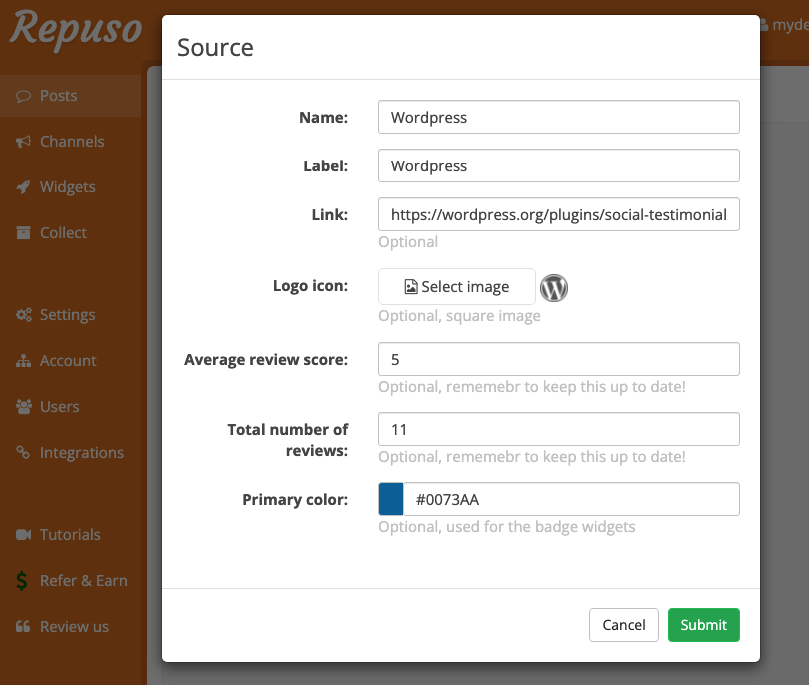Open the Widgets section
This screenshot has height=685, width=809.
point(64,187)
